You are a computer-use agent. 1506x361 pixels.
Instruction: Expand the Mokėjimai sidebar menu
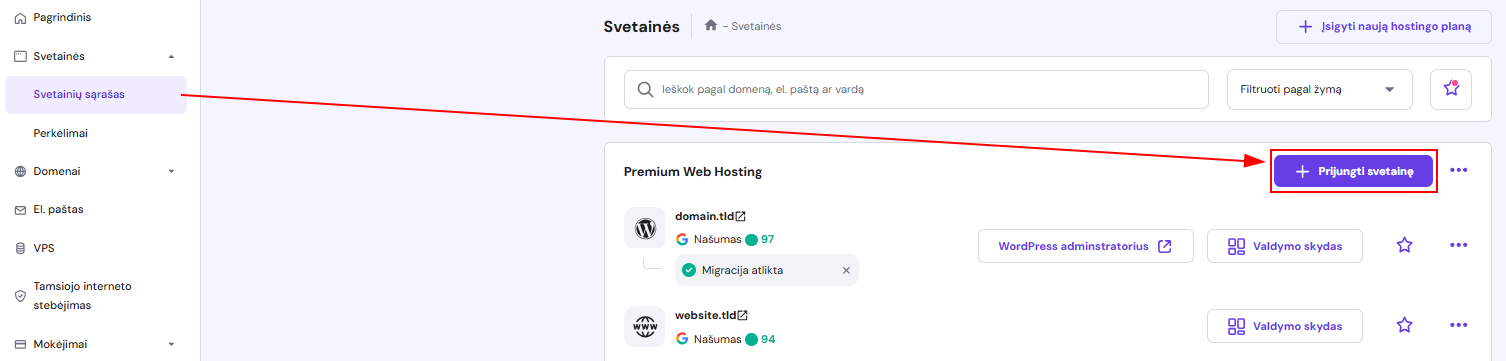[x=171, y=344]
